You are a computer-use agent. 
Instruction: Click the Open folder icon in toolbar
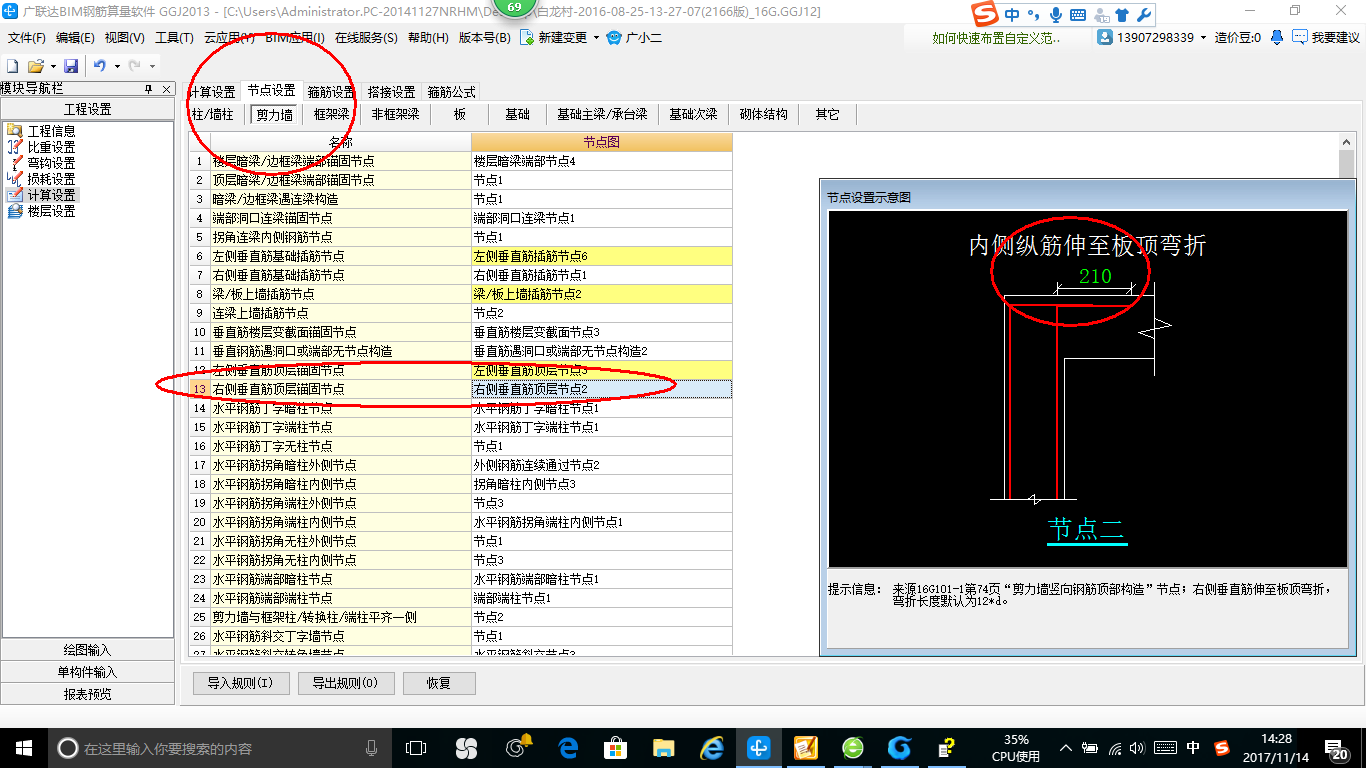click(35, 66)
